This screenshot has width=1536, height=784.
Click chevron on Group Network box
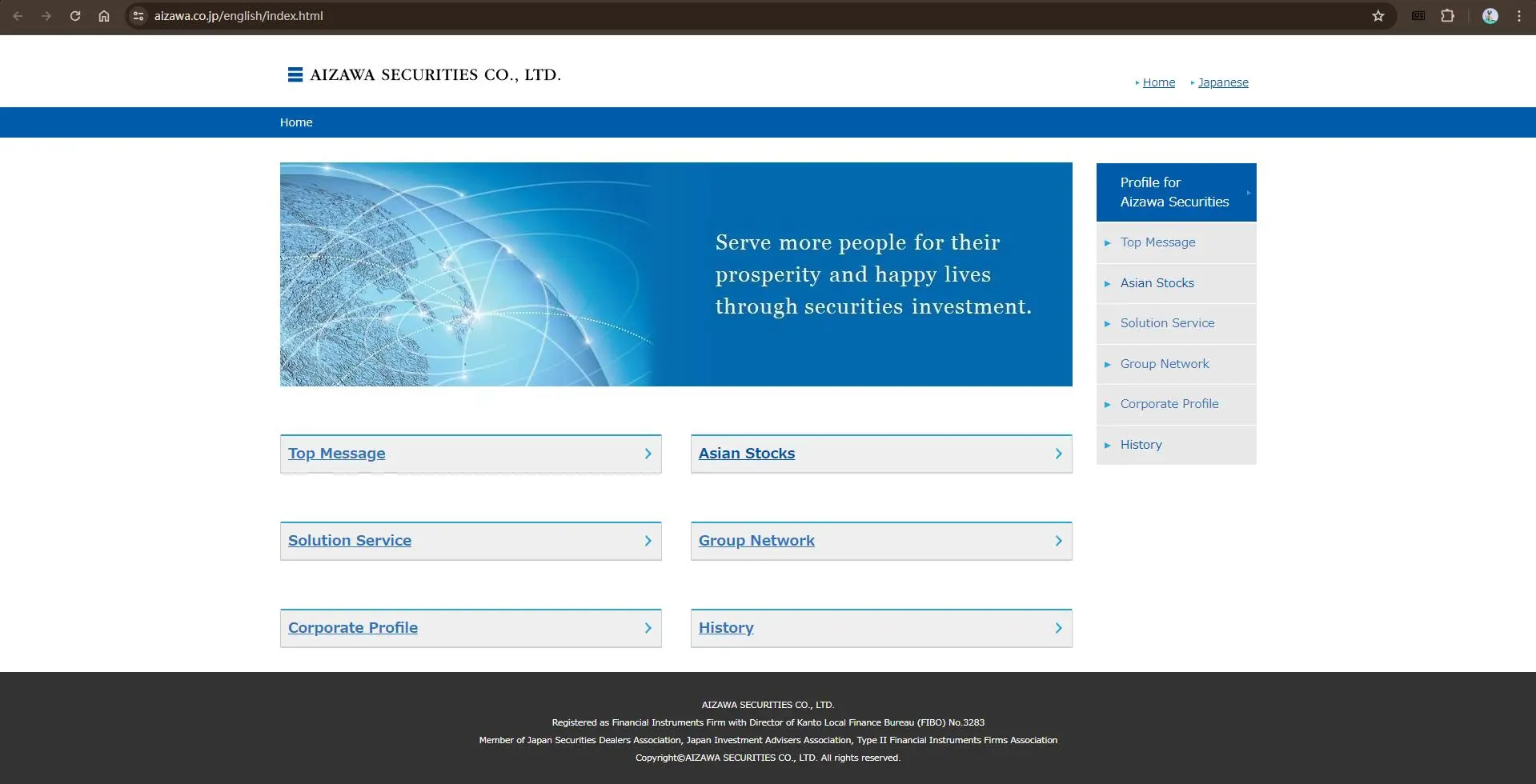pos(1059,541)
